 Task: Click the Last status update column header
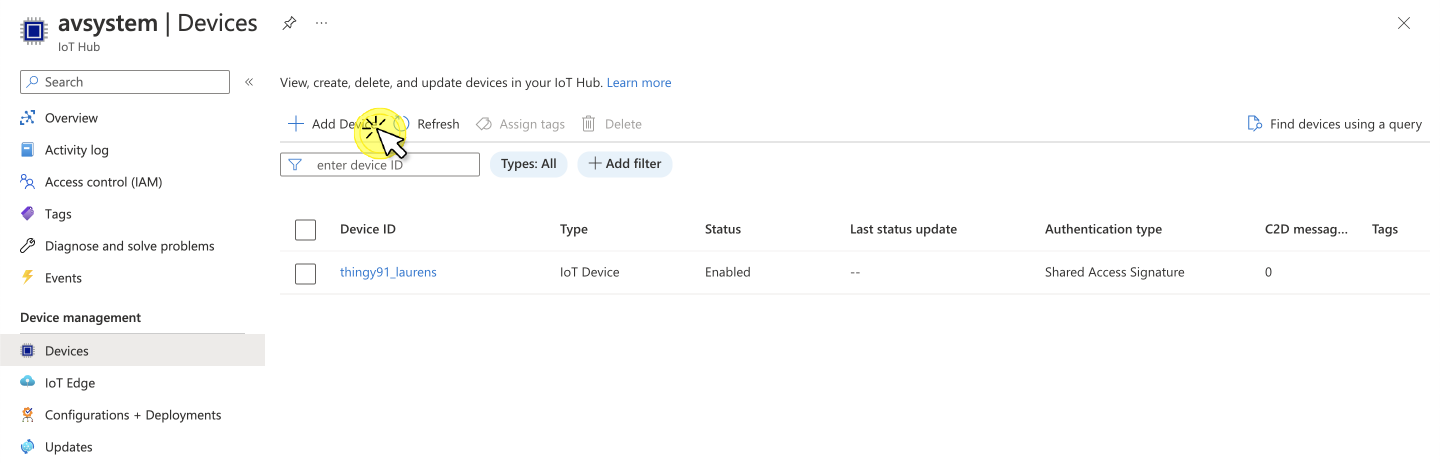(x=903, y=229)
